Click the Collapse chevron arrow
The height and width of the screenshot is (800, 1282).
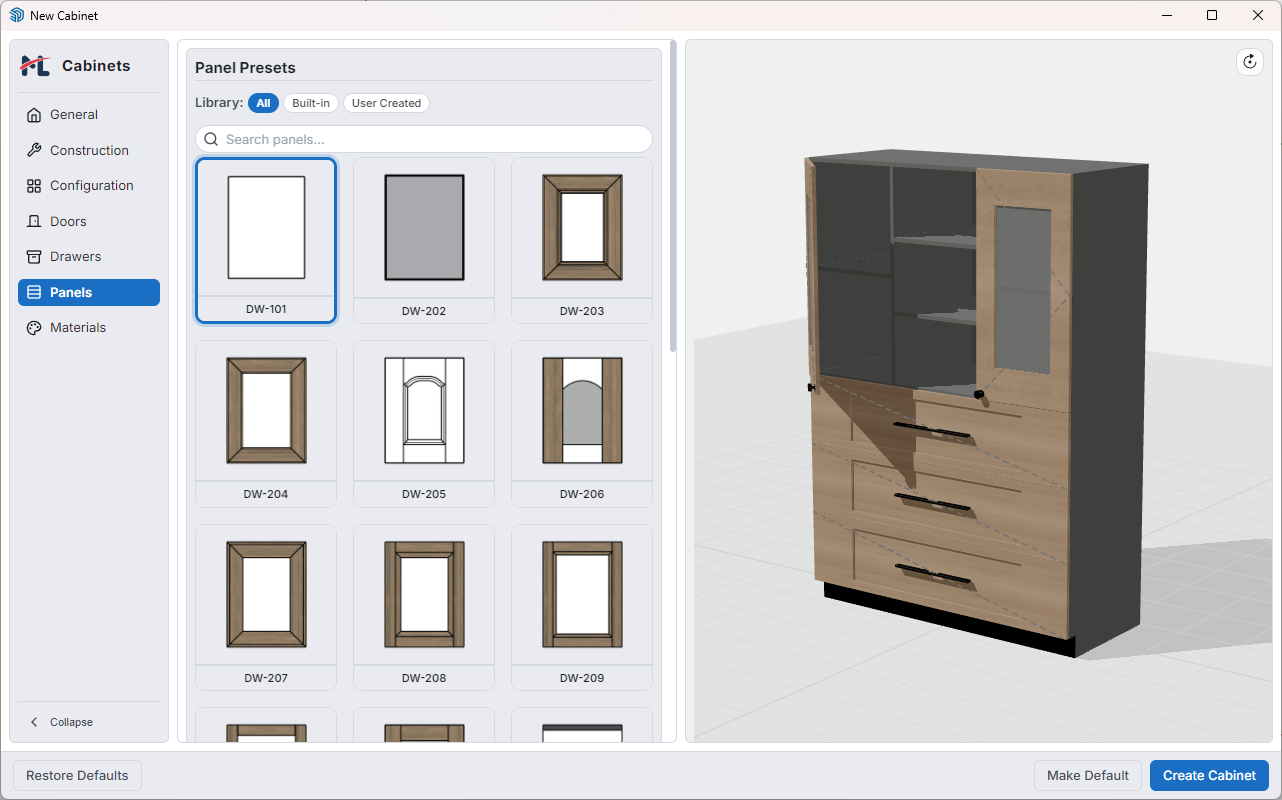coord(35,722)
